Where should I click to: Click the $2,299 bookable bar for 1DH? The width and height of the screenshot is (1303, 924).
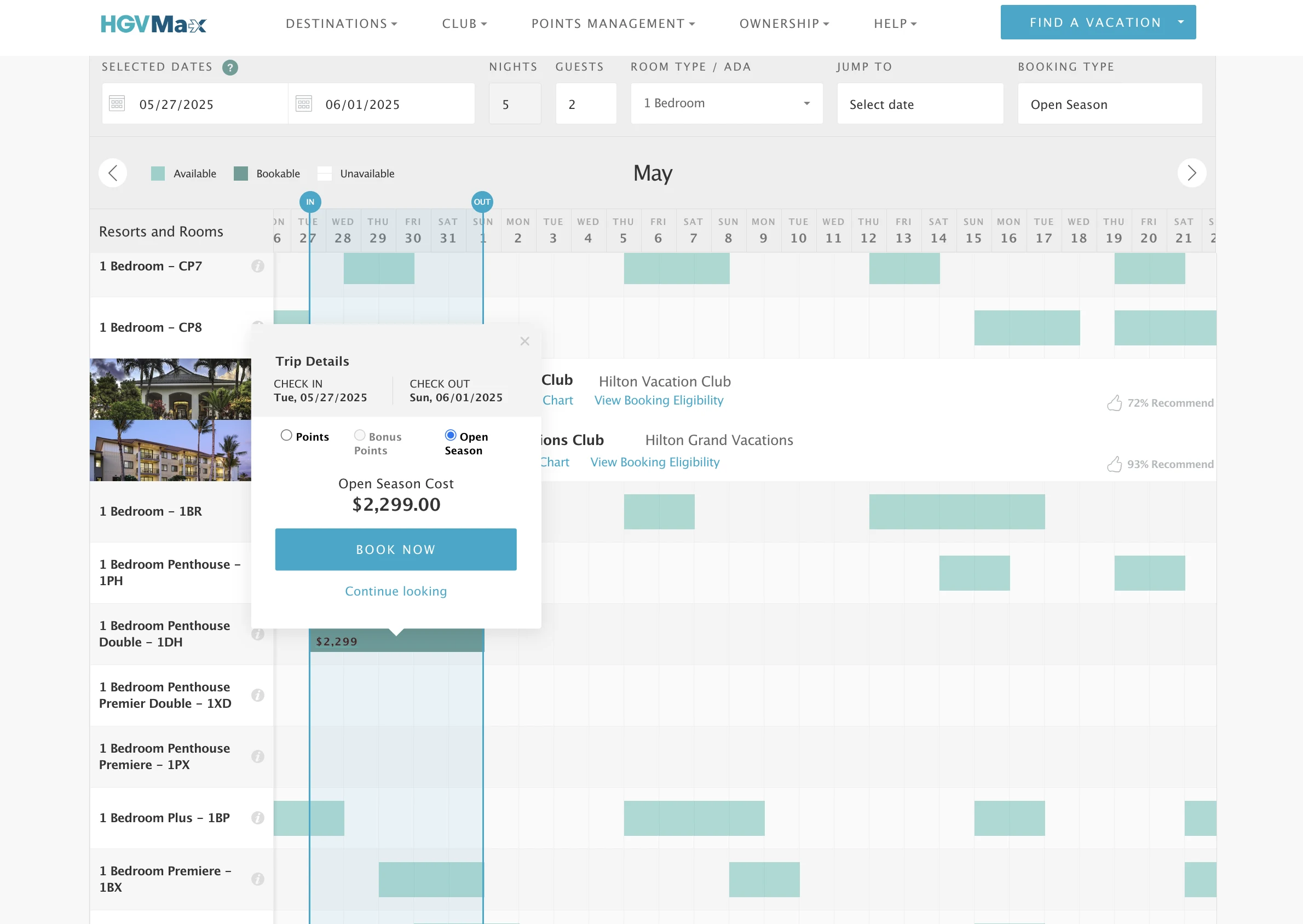(x=396, y=640)
